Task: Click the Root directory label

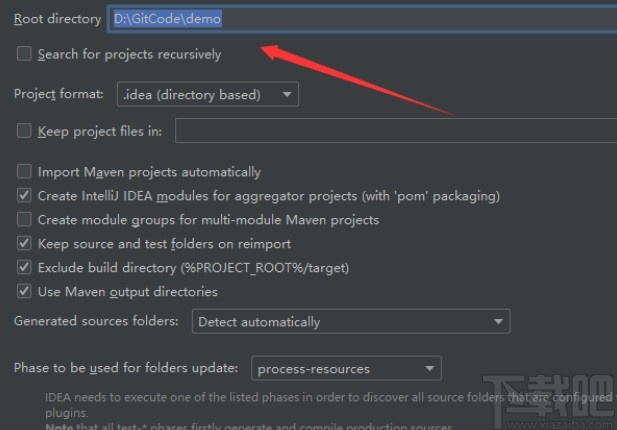Action: click(57, 19)
